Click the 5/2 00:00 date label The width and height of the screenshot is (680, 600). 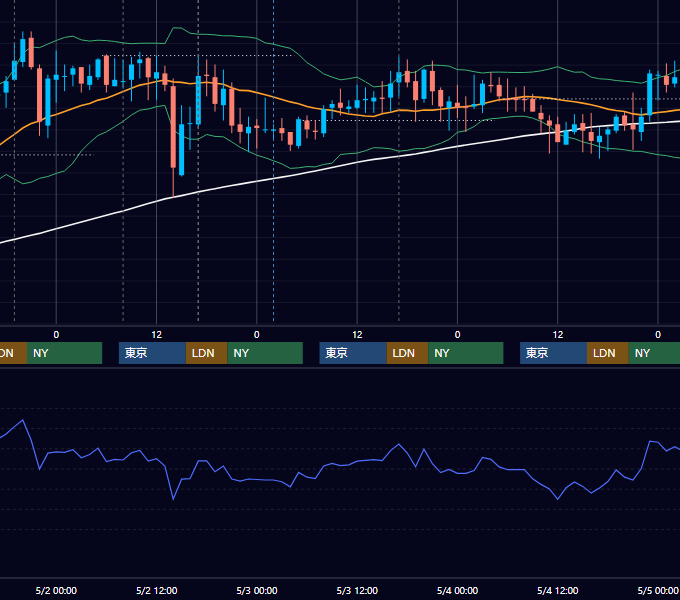[x=56, y=590]
